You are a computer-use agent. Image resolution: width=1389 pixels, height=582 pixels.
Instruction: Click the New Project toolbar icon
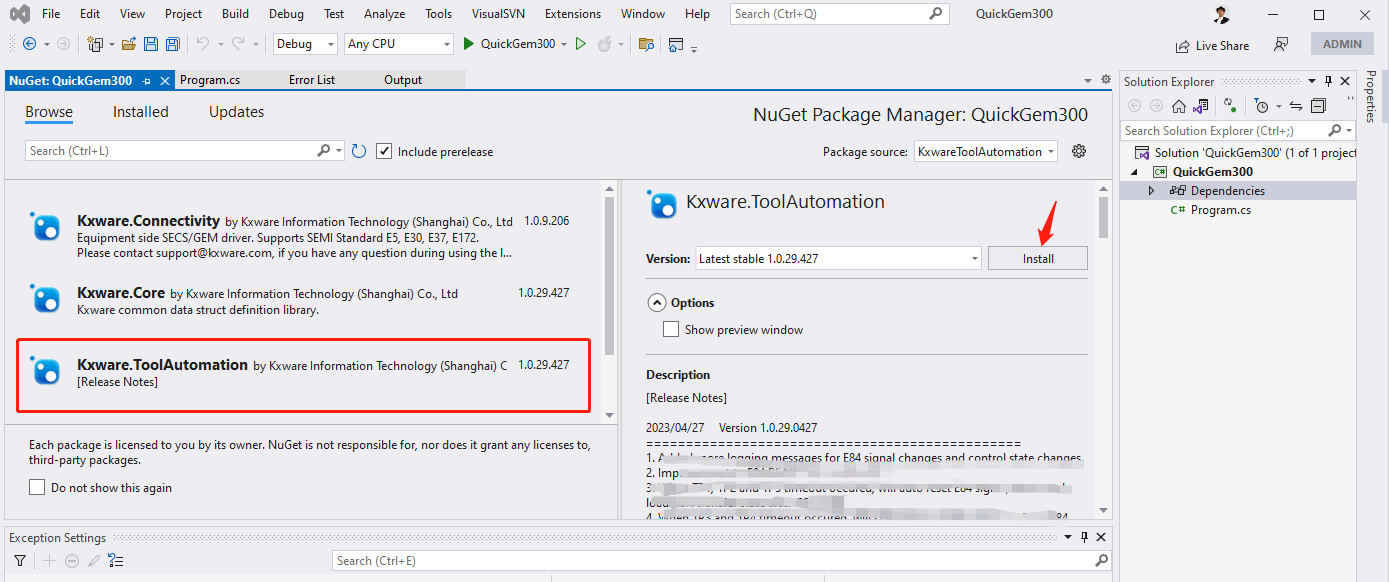point(95,44)
